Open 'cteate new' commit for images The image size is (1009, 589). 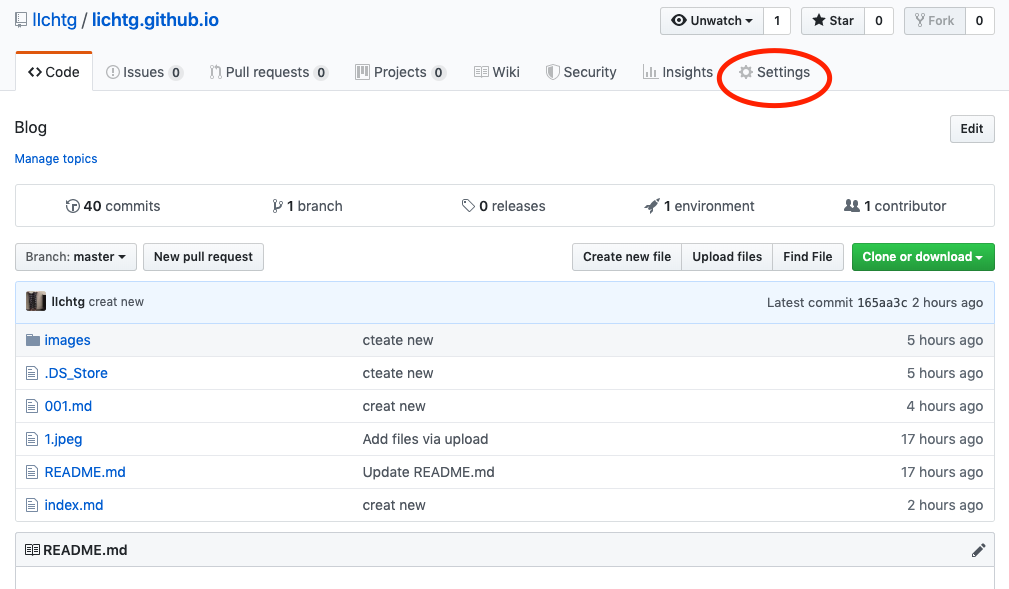coord(398,340)
